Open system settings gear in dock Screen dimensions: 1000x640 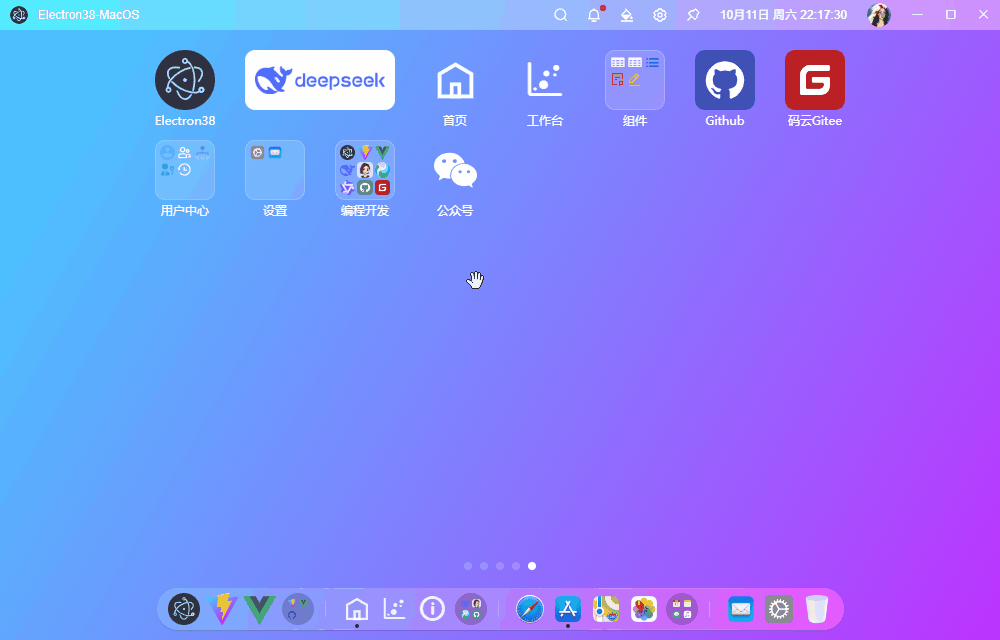click(779, 609)
